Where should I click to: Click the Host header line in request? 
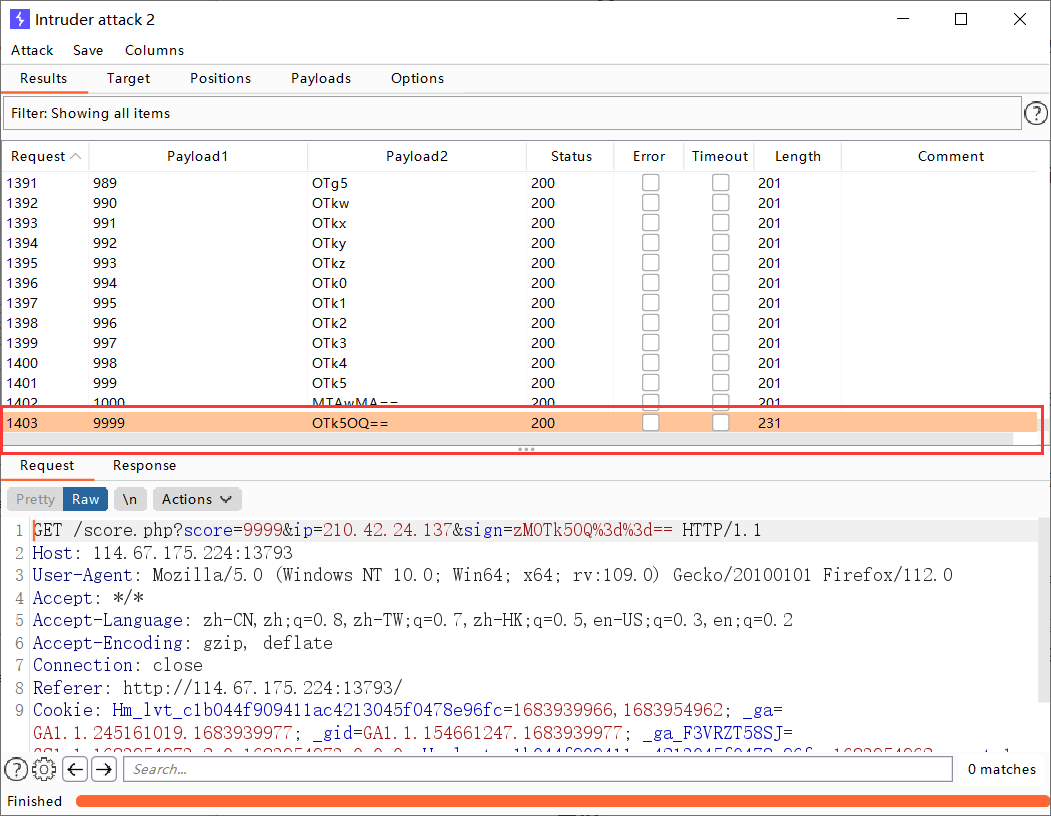click(163, 552)
